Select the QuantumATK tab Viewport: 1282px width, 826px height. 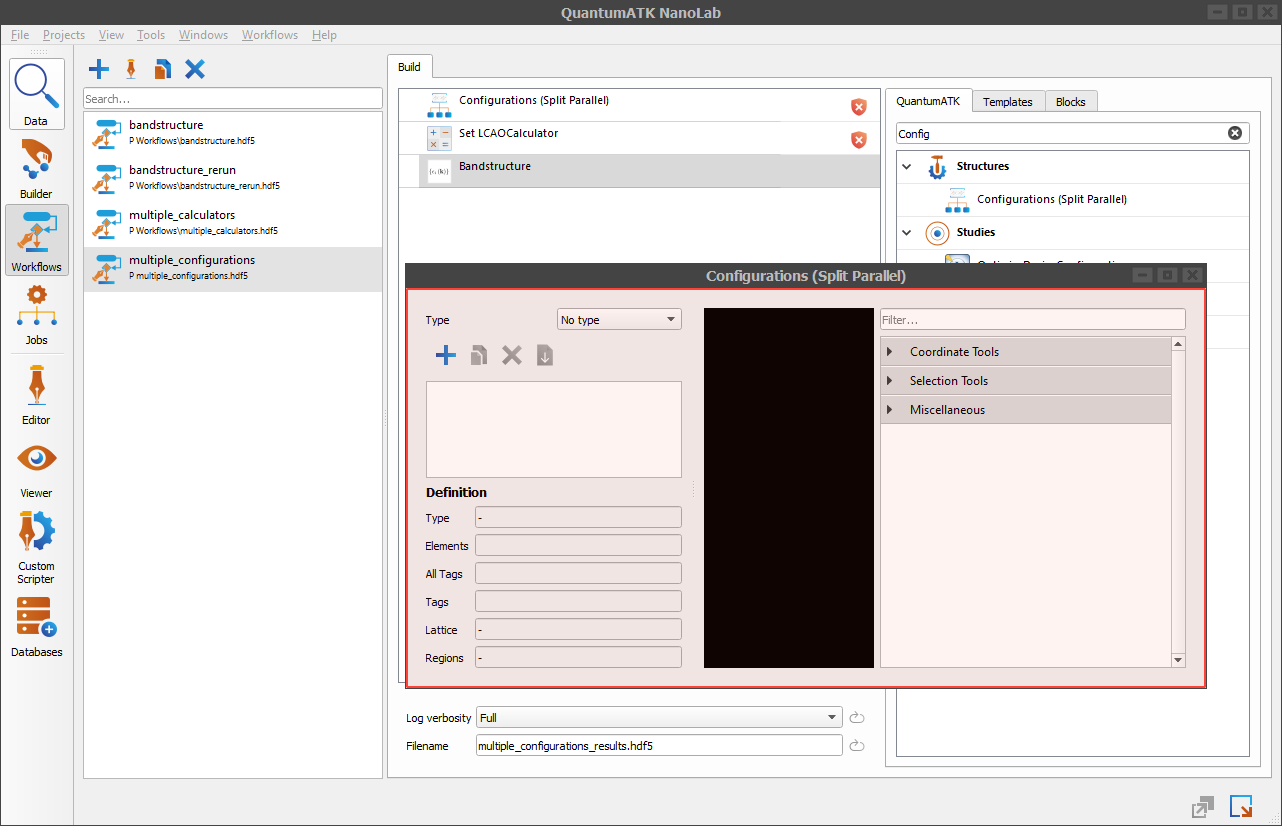click(x=928, y=101)
